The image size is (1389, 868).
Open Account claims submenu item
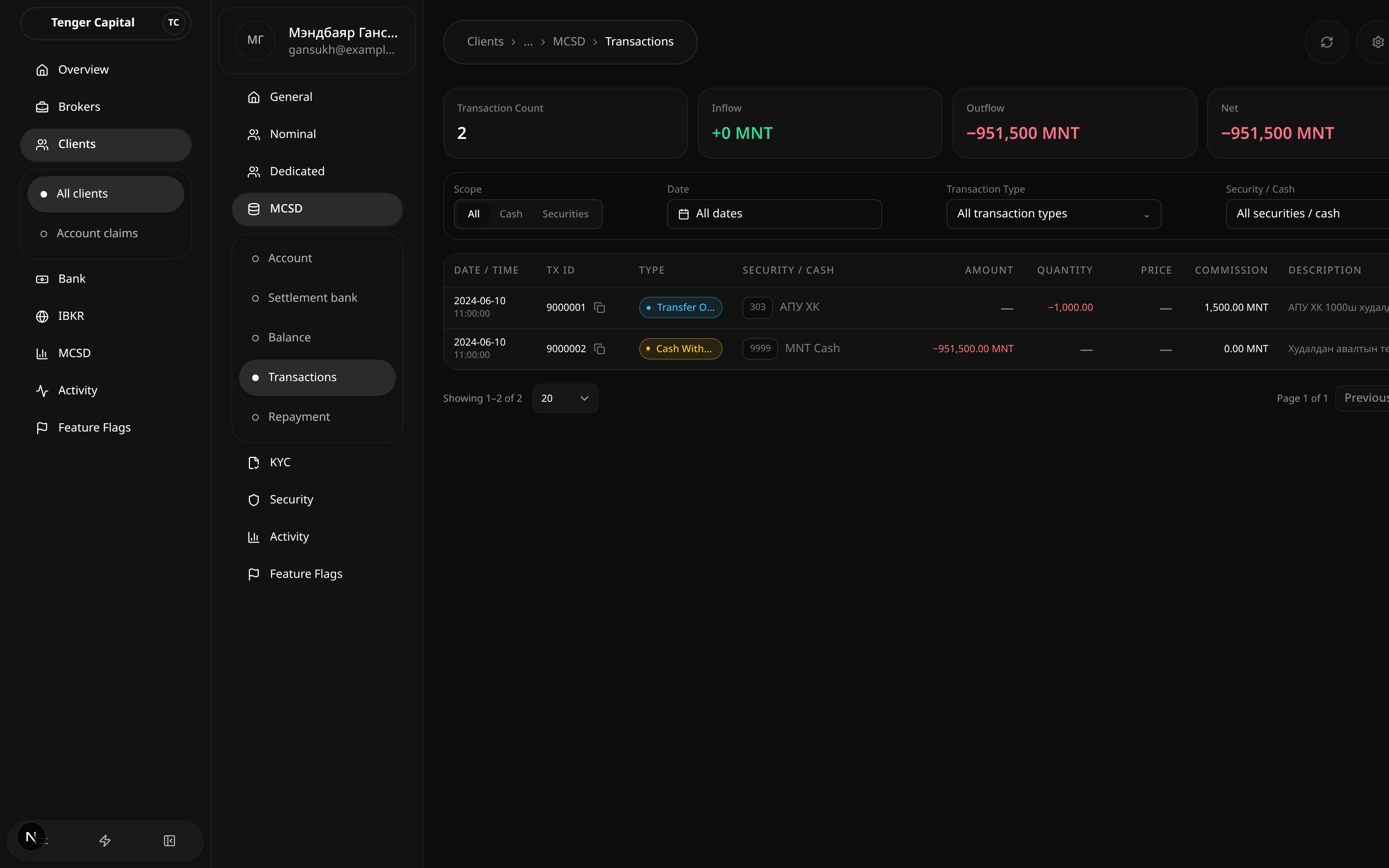105,234
